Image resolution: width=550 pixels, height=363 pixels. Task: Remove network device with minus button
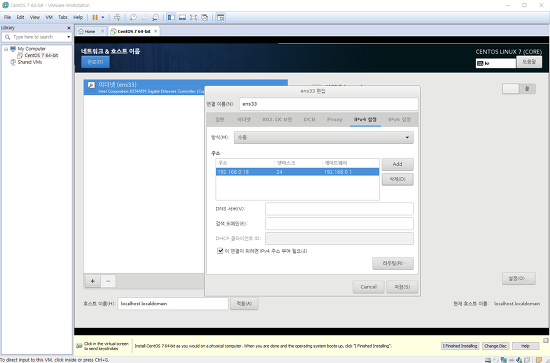point(108,281)
